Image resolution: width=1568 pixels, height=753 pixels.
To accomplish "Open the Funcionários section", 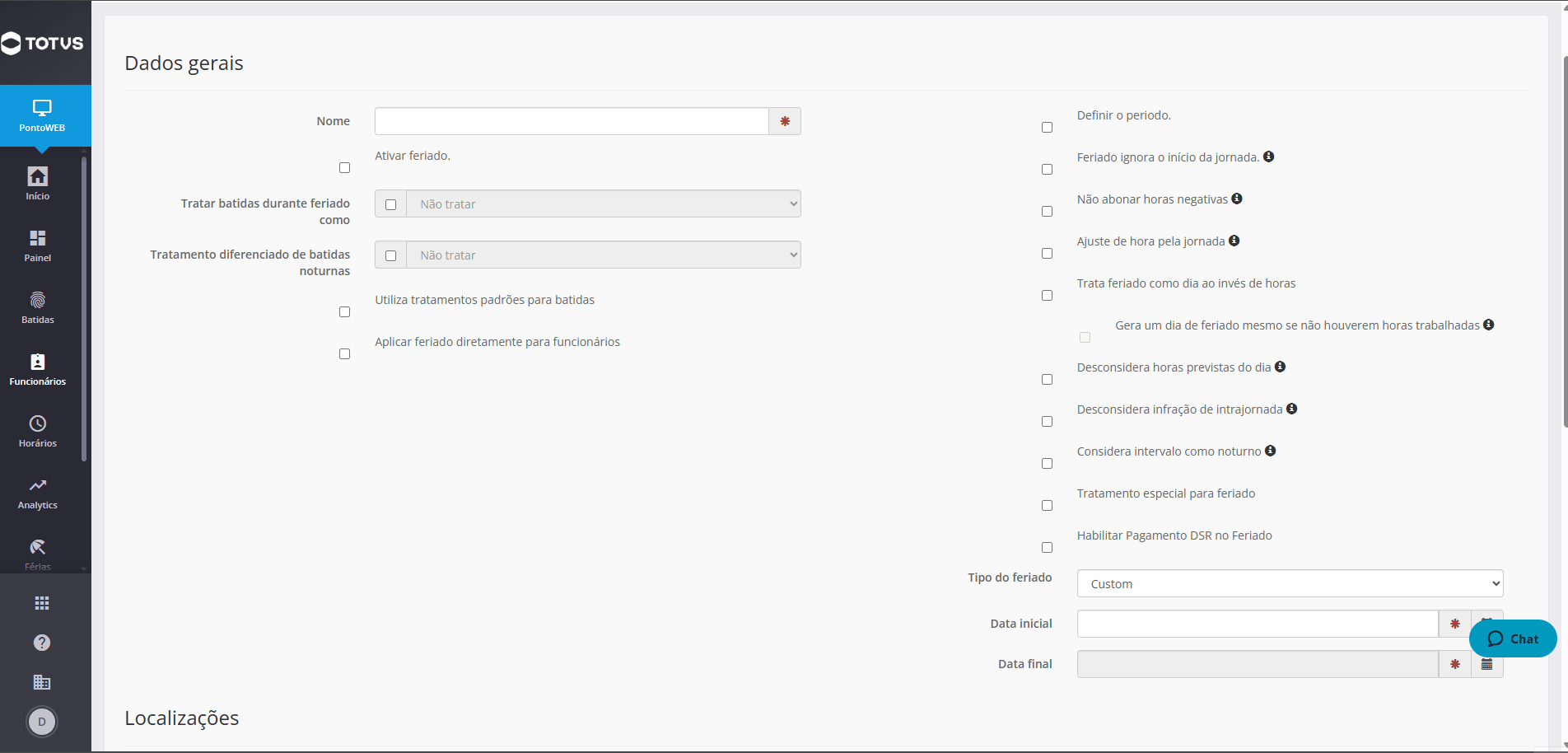I will click(38, 369).
